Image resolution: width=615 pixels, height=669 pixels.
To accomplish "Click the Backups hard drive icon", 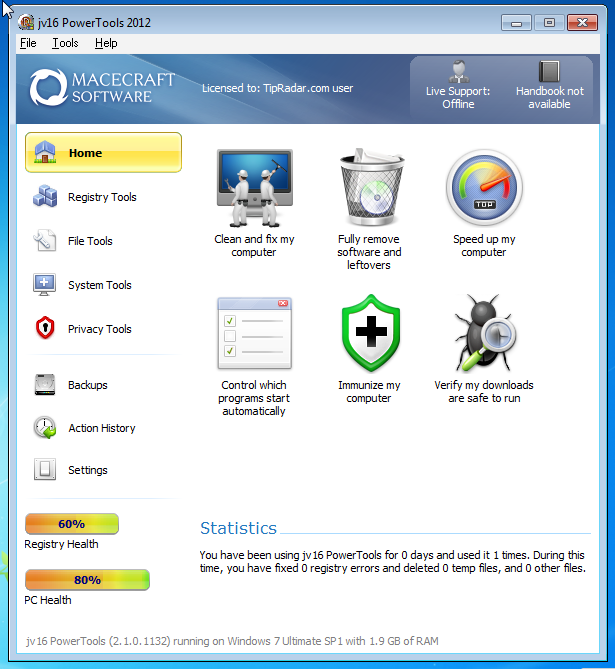I will 45,384.
